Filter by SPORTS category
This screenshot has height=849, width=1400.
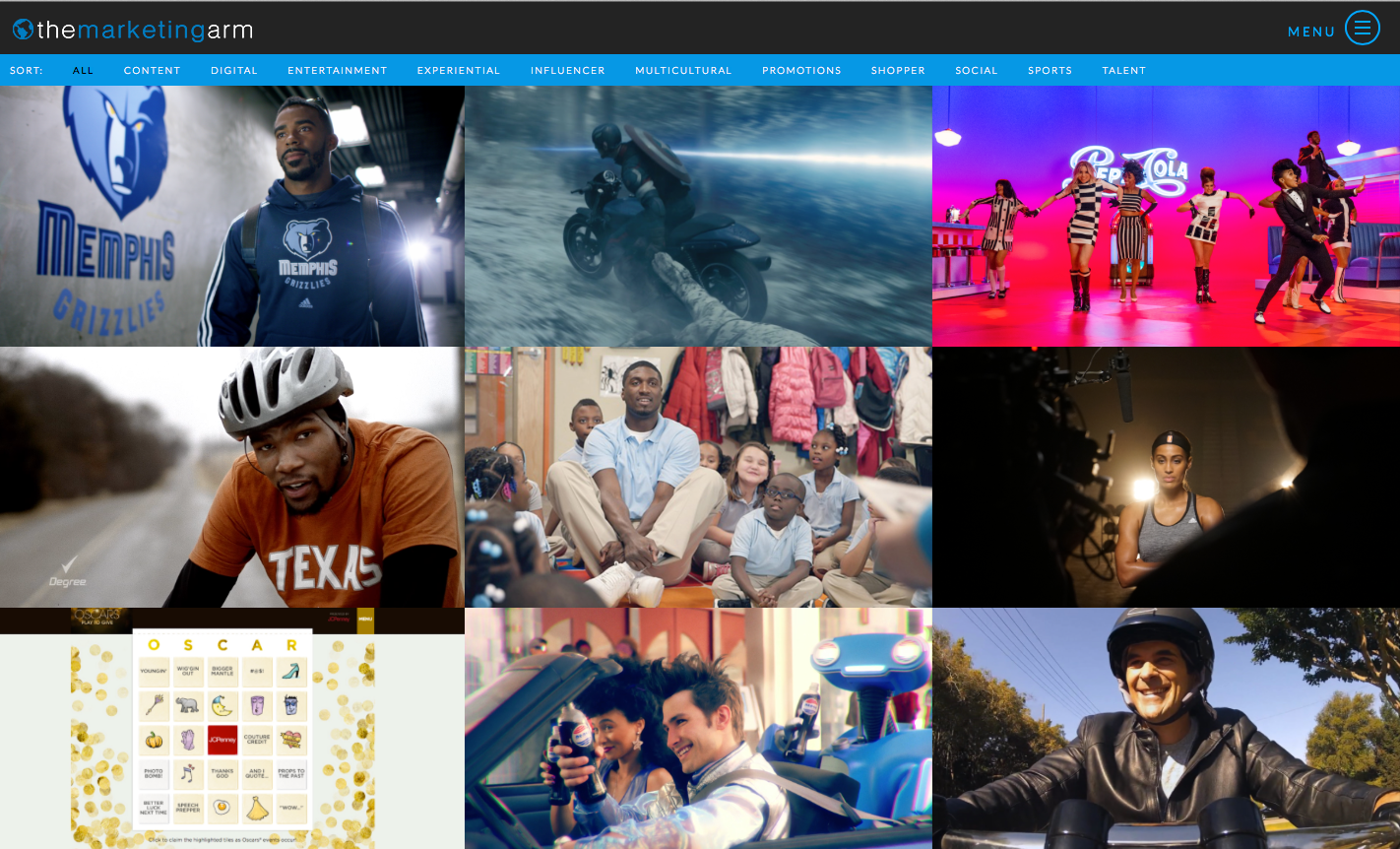[1050, 71]
